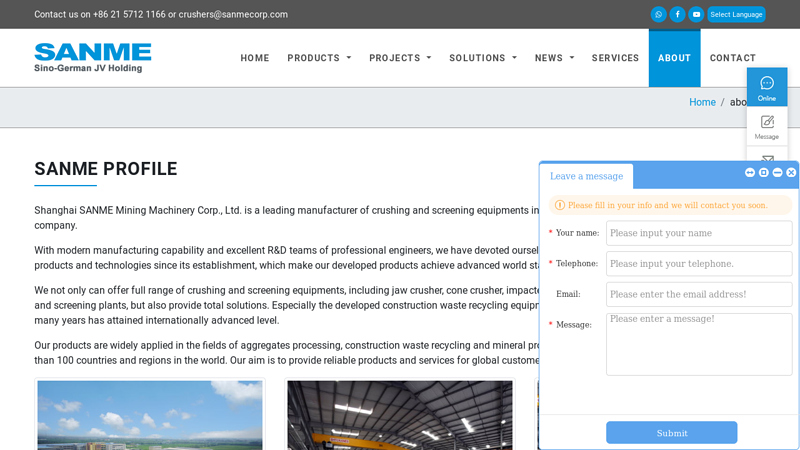Image resolution: width=800 pixels, height=450 pixels.
Task: Close the Leave a message window
Action: pyautogui.click(x=791, y=172)
